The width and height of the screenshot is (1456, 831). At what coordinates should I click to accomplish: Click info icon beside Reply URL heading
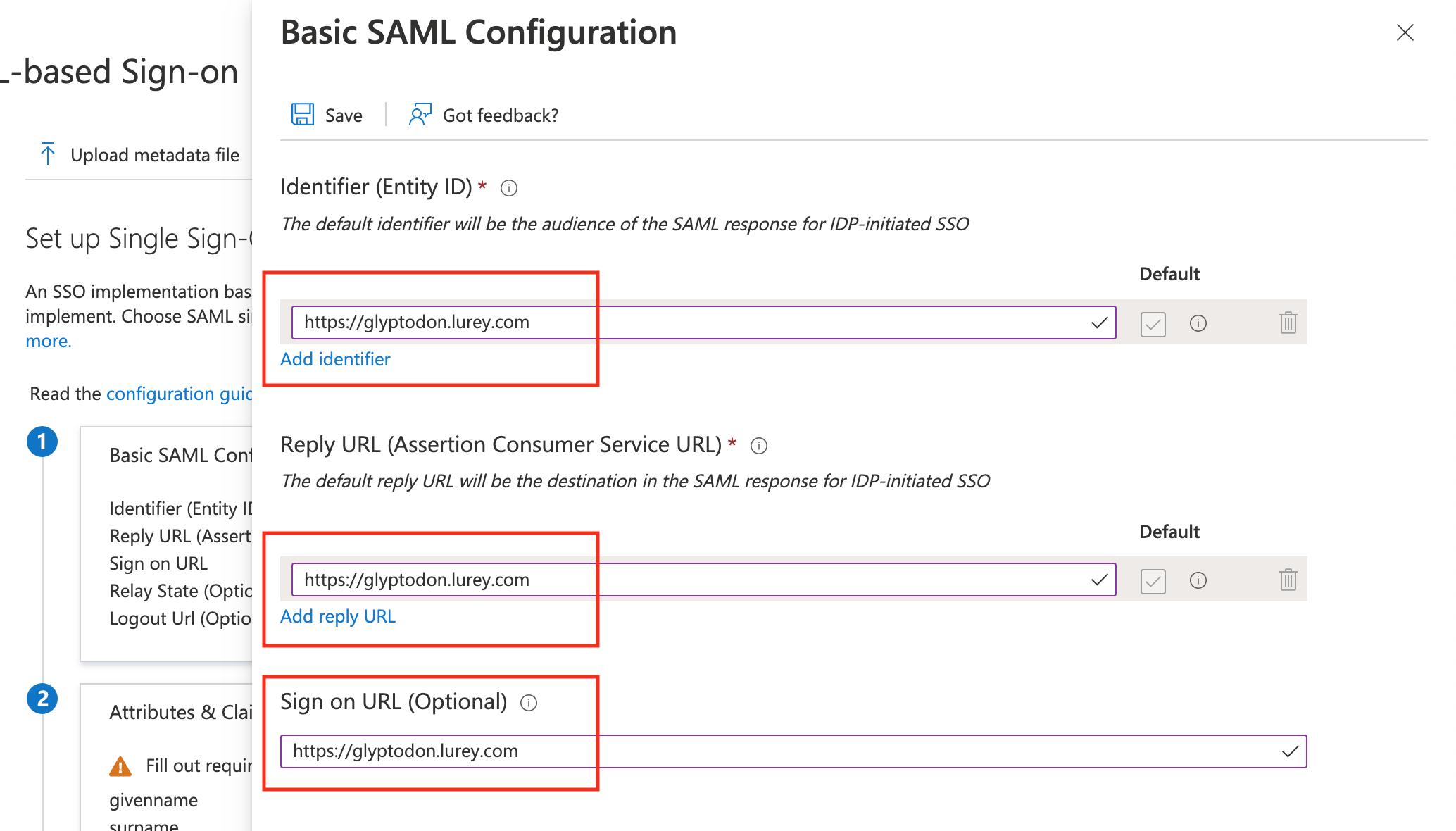[758, 446]
